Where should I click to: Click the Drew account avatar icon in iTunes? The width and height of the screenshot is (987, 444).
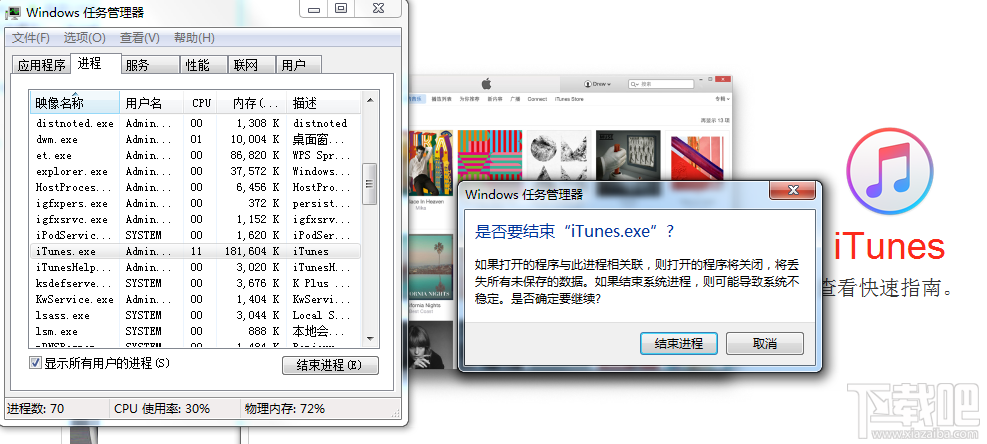tap(588, 84)
